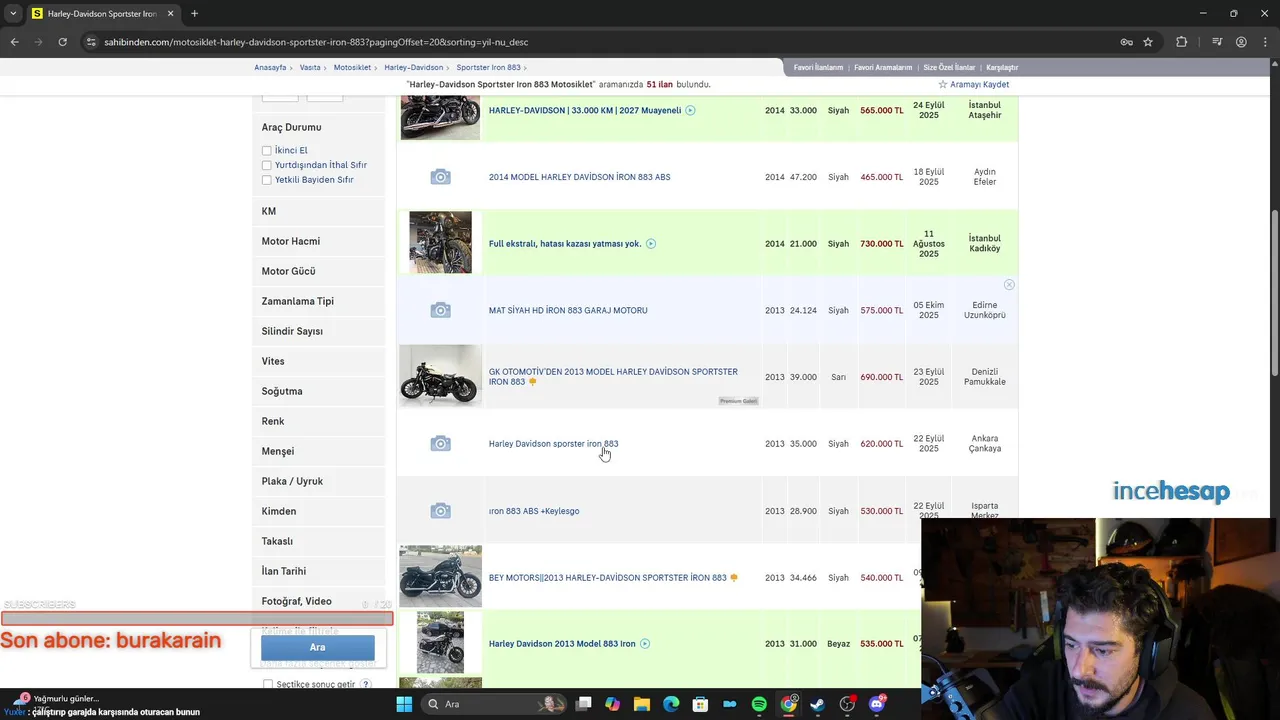Click the Windows taskbar search box
Screen dimensions: 1280x720
[494, 704]
